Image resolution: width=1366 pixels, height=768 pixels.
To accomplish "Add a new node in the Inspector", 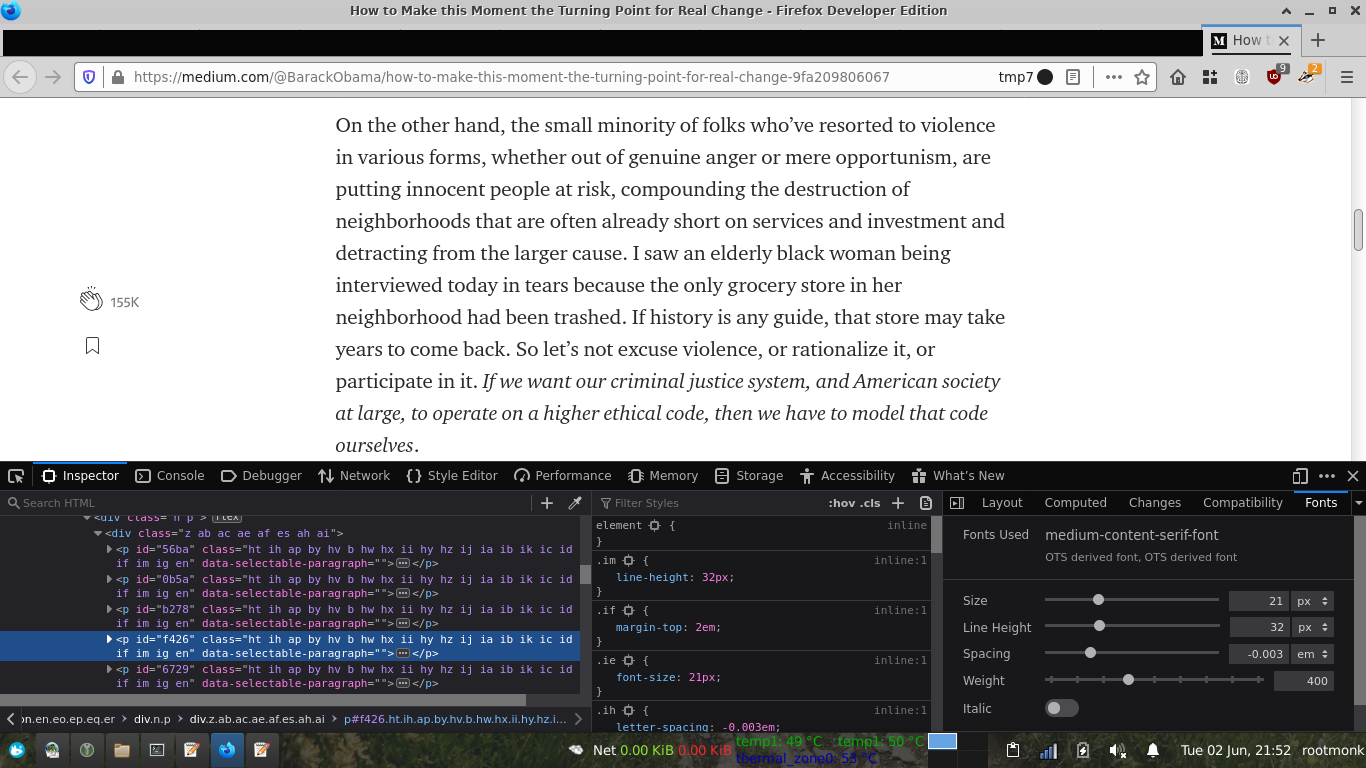I will 547,503.
